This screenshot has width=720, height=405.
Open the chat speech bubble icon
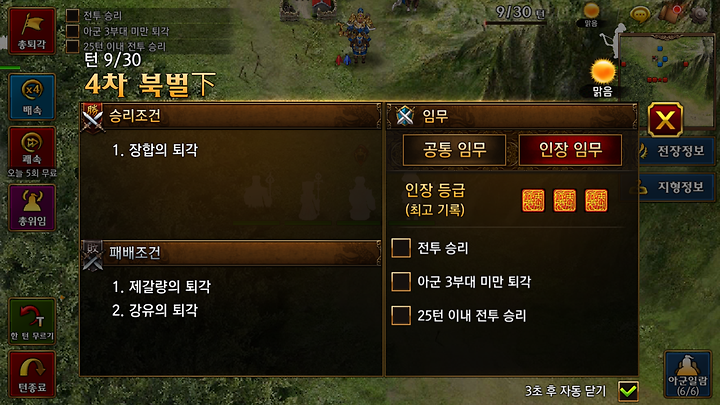[x=640, y=14]
